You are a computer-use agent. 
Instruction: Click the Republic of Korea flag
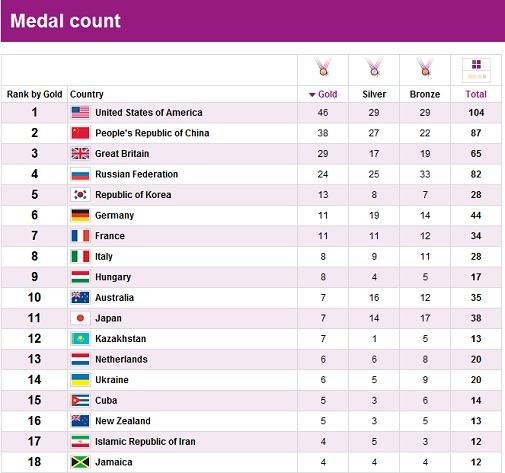coord(80,195)
